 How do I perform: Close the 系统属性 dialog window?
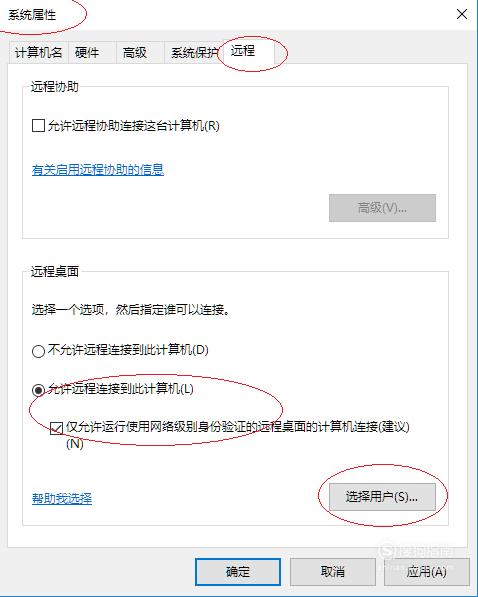[462, 14]
